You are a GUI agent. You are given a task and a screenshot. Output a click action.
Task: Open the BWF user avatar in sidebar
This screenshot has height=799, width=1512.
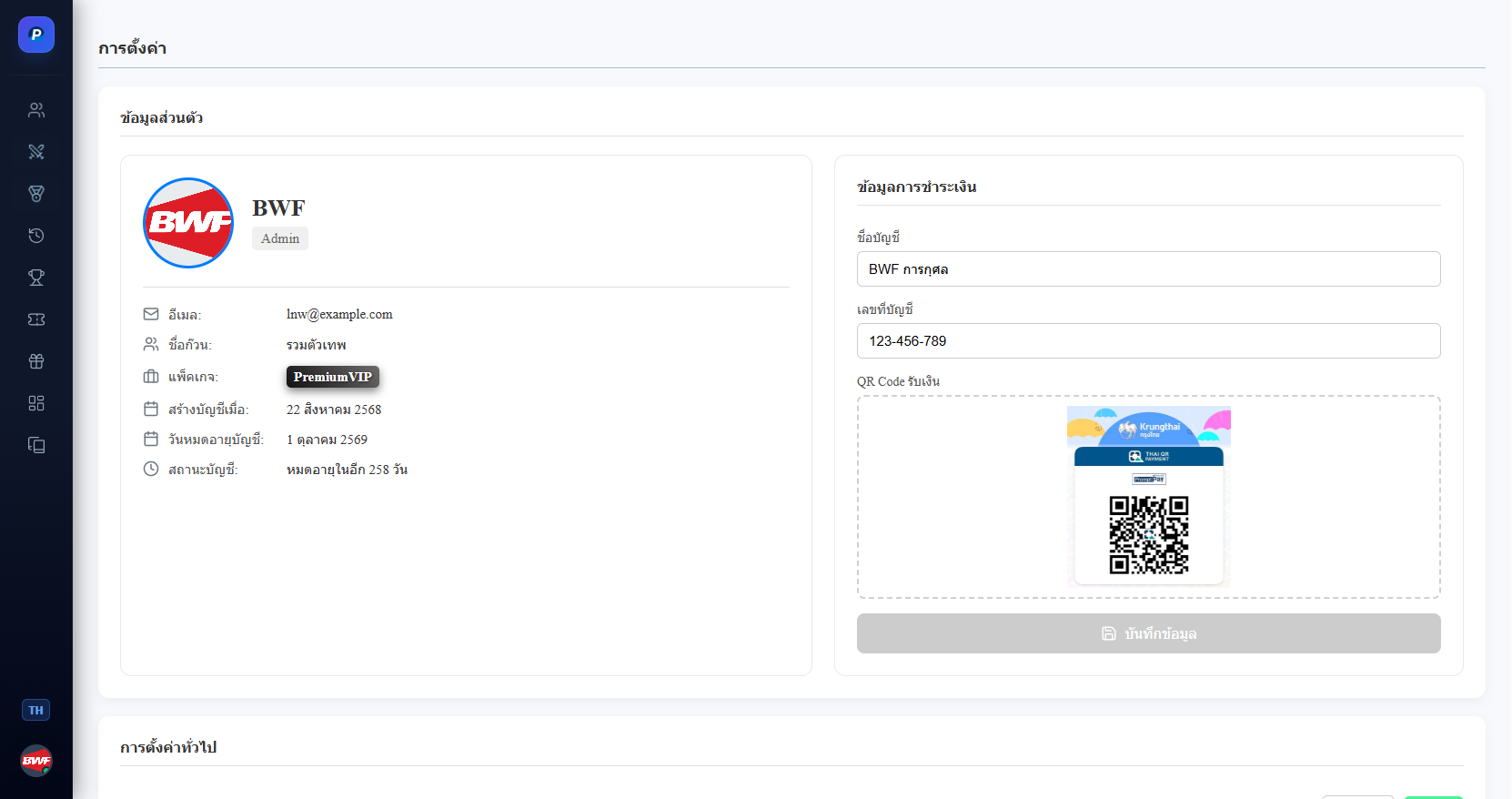[x=36, y=761]
